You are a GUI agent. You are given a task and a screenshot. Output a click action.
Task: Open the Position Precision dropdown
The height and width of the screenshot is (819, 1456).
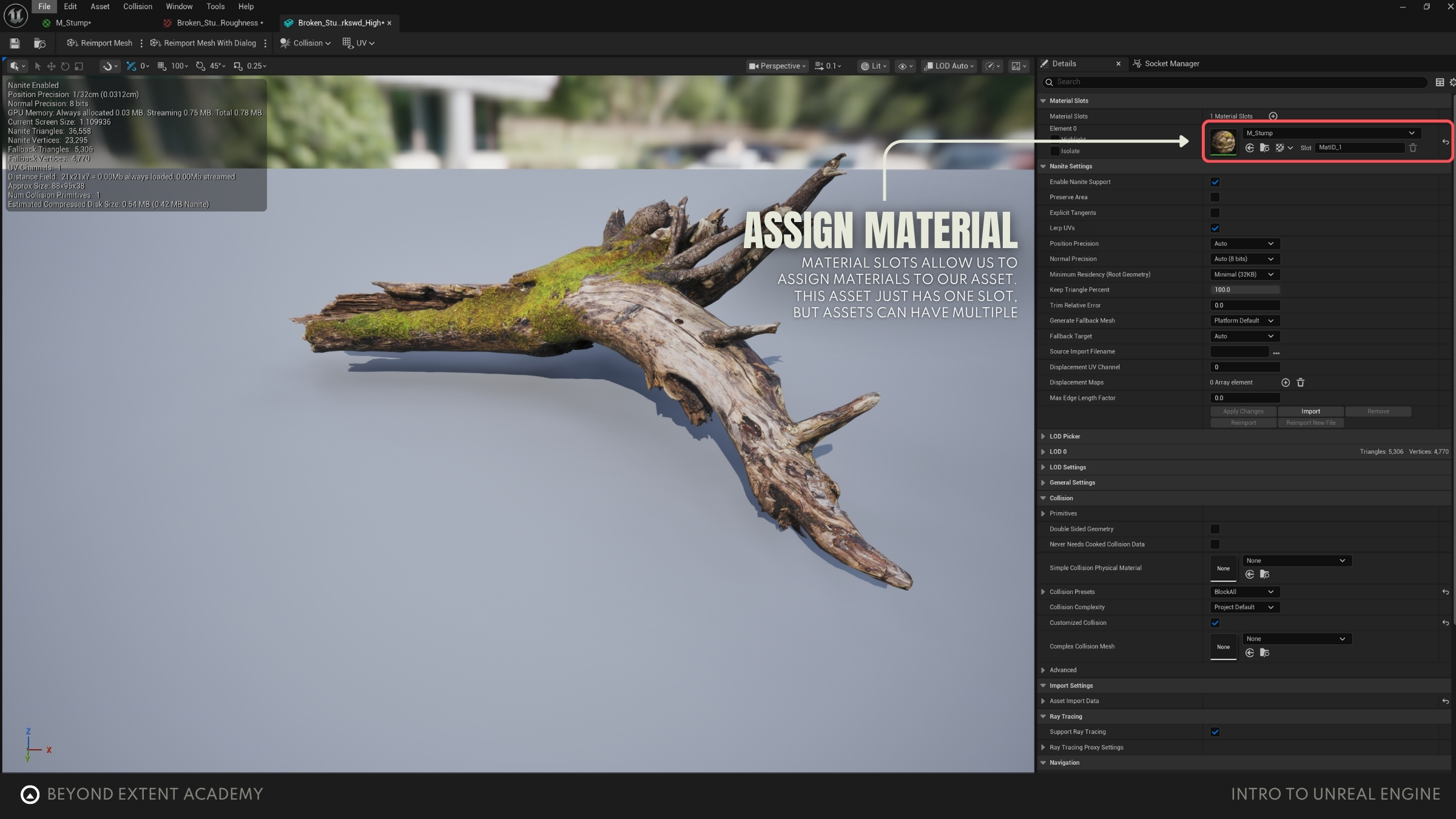1244,243
